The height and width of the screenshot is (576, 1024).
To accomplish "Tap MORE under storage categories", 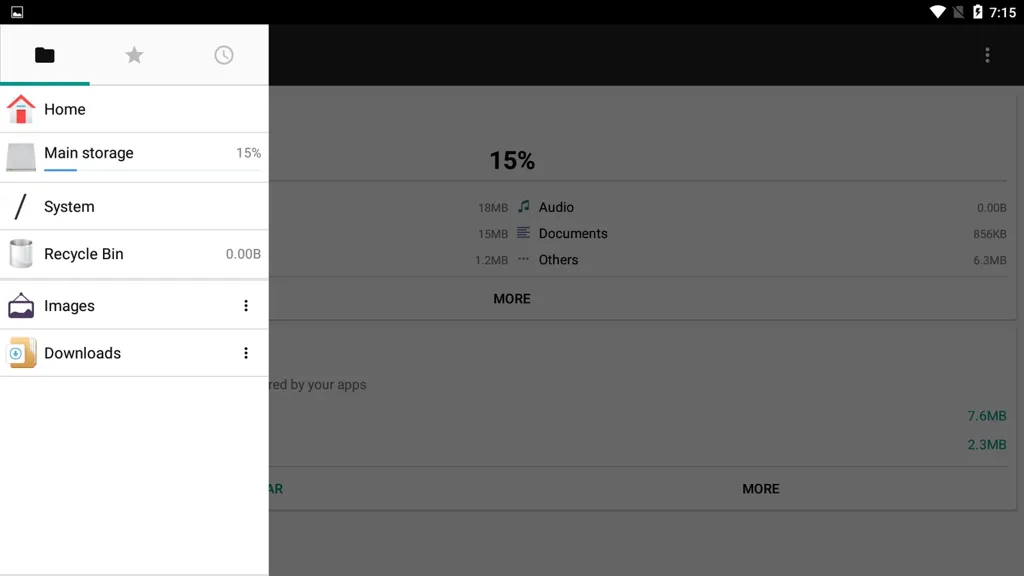I will pos(512,298).
